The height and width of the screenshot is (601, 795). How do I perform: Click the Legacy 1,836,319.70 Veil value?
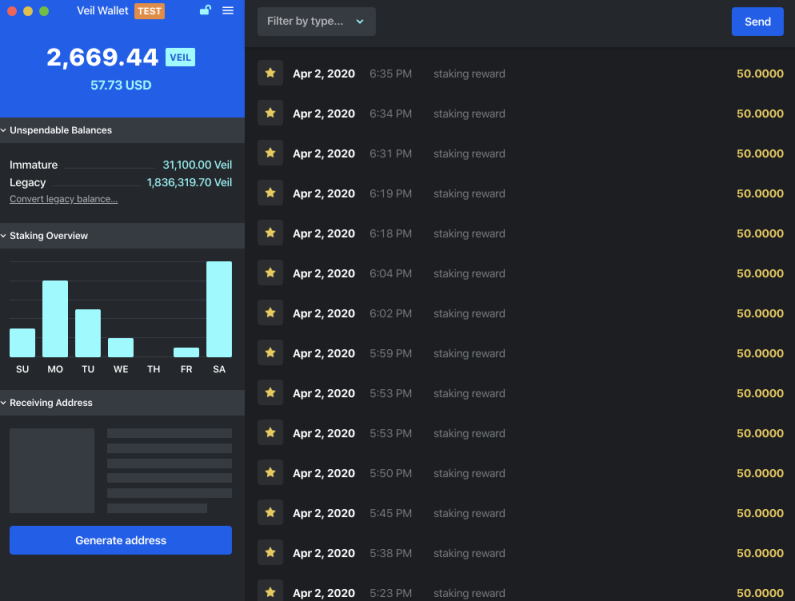189,183
